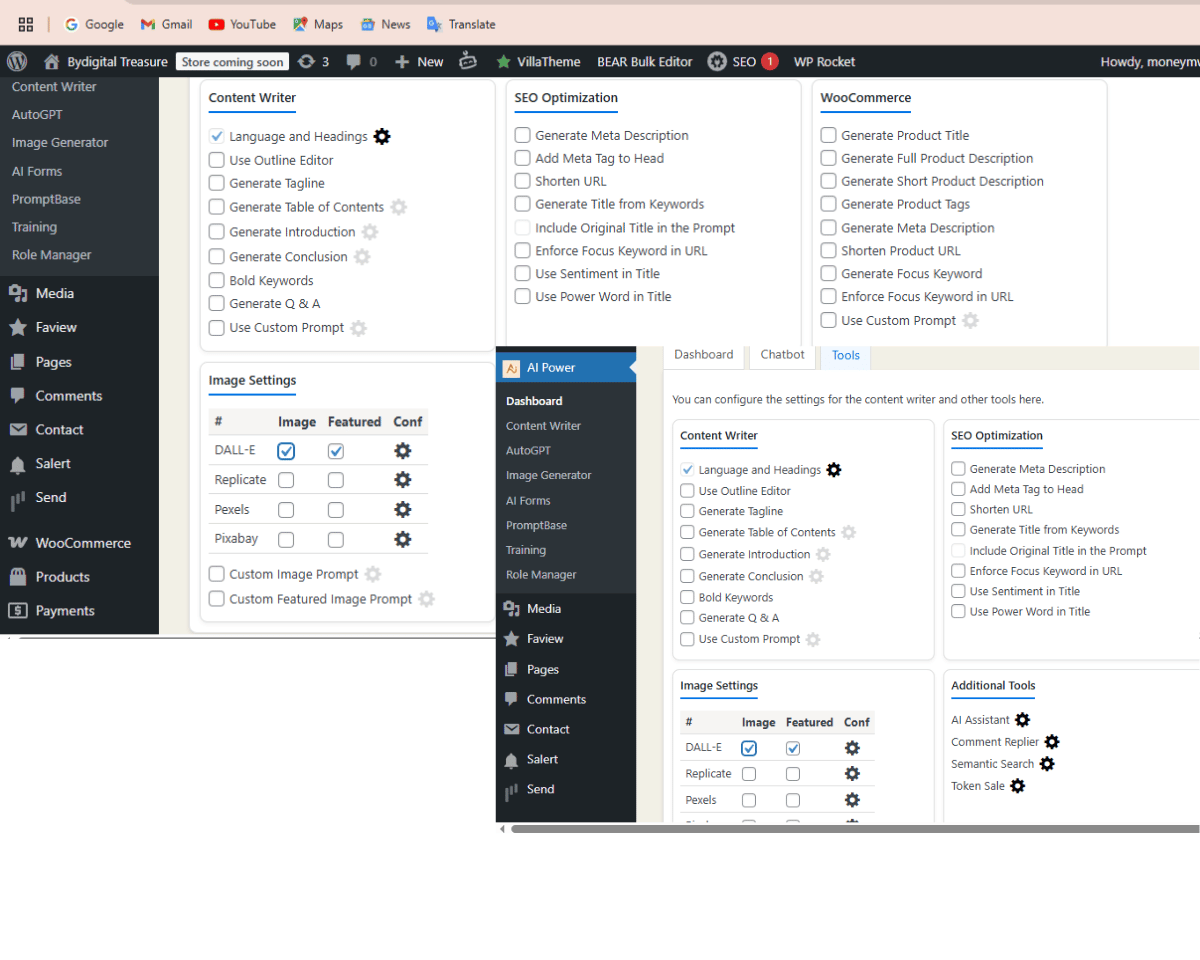Click the Store coming soon badge
The image size is (1200, 960).
(x=233, y=62)
